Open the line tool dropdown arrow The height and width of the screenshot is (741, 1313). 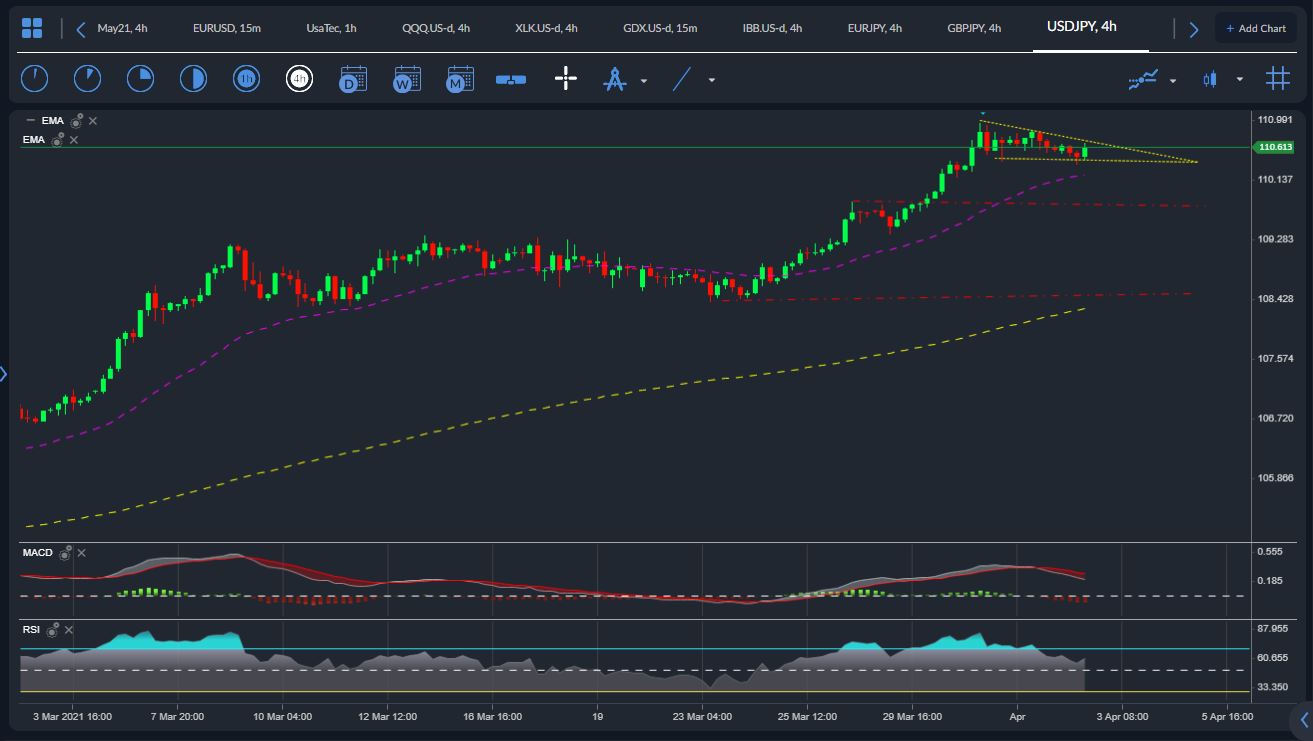[x=710, y=80]
